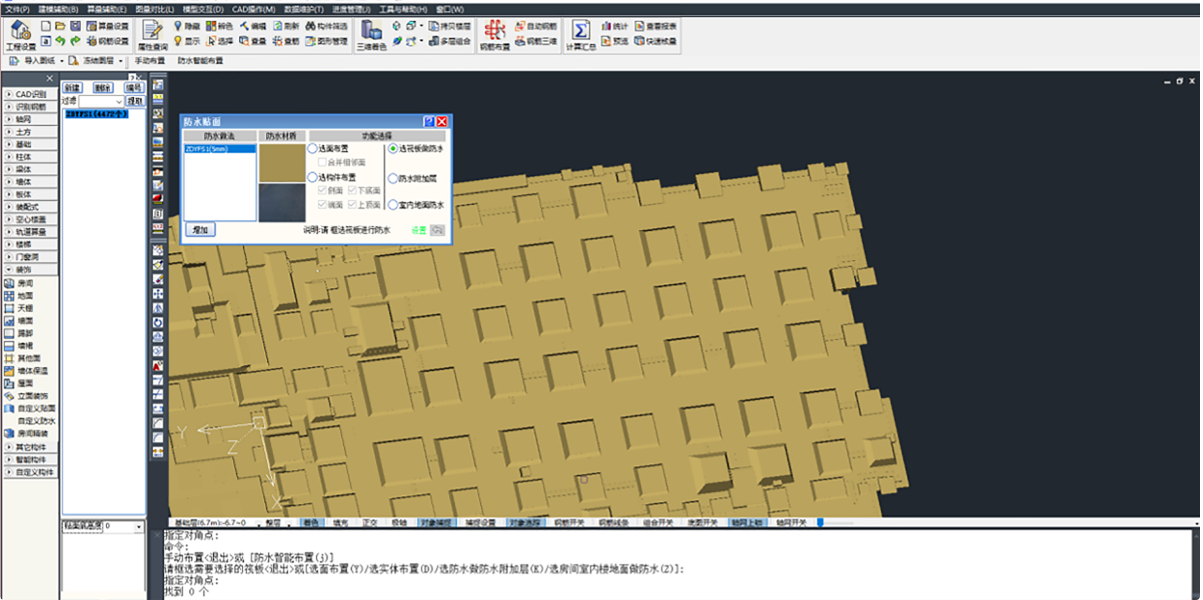
Task: Click the 快速核量 quick check icon
Action: [x=655, y=42]
